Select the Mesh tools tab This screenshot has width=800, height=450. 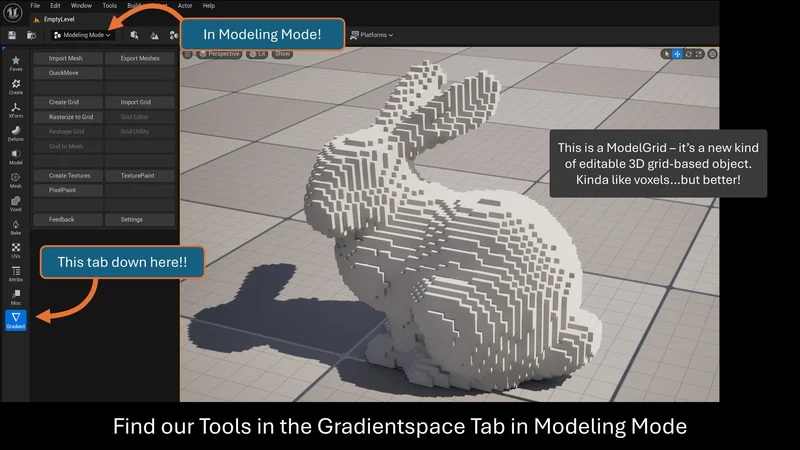click(x=16, y=181)
